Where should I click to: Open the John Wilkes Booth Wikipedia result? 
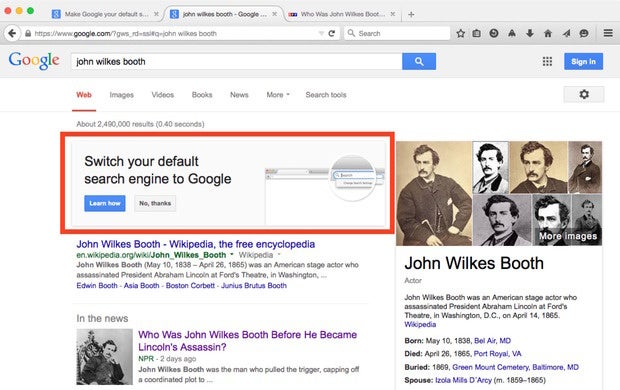tap(196, 244)
